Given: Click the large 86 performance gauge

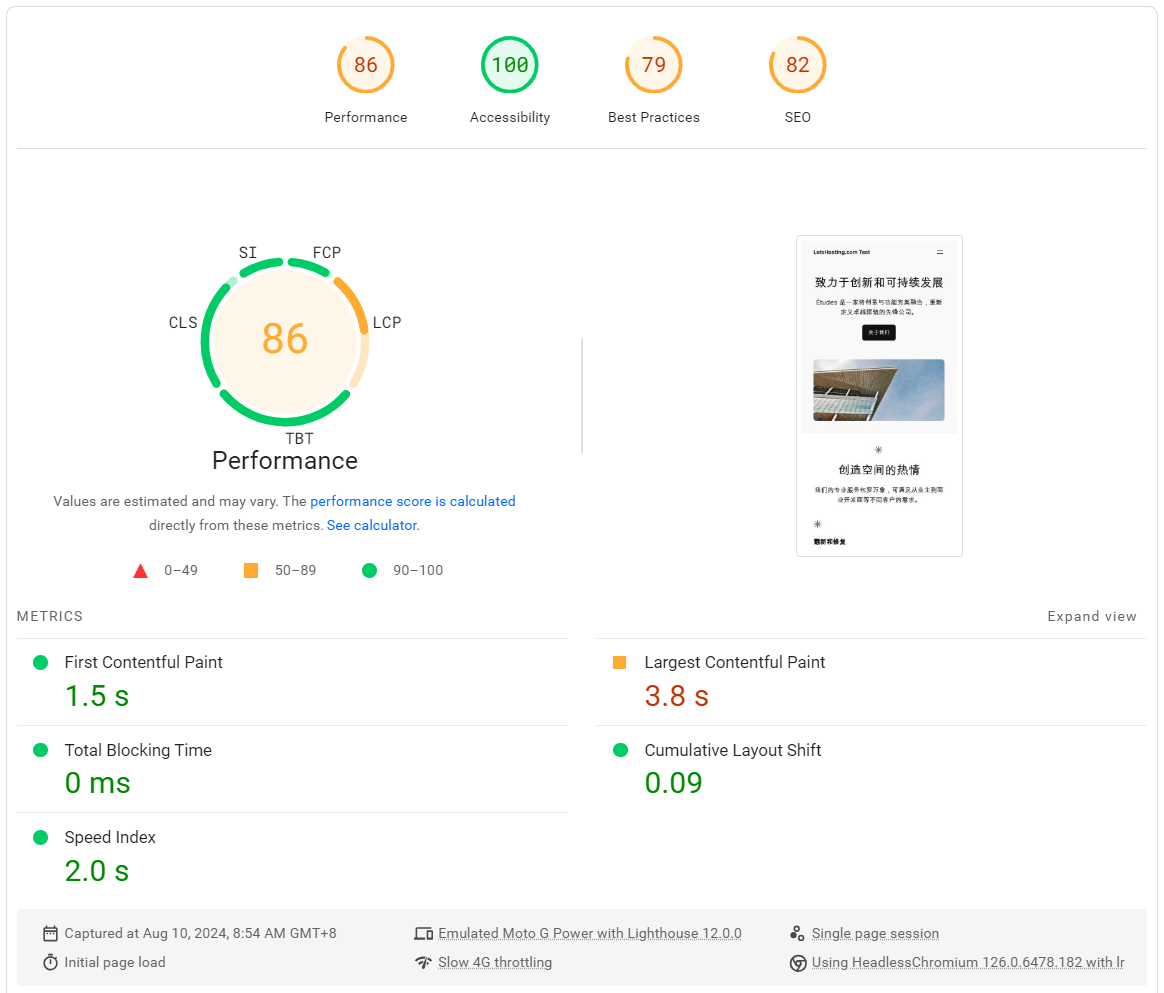Looking at the screenshot, I should coord(285,341).
